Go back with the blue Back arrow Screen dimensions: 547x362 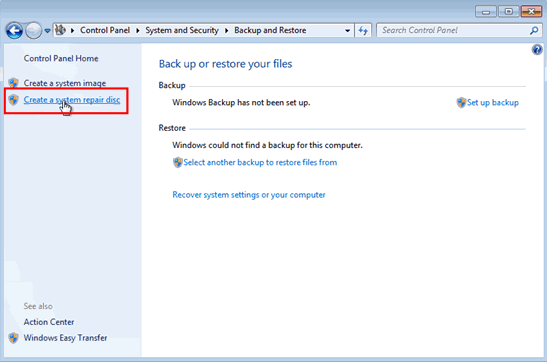tap(14, 31)
